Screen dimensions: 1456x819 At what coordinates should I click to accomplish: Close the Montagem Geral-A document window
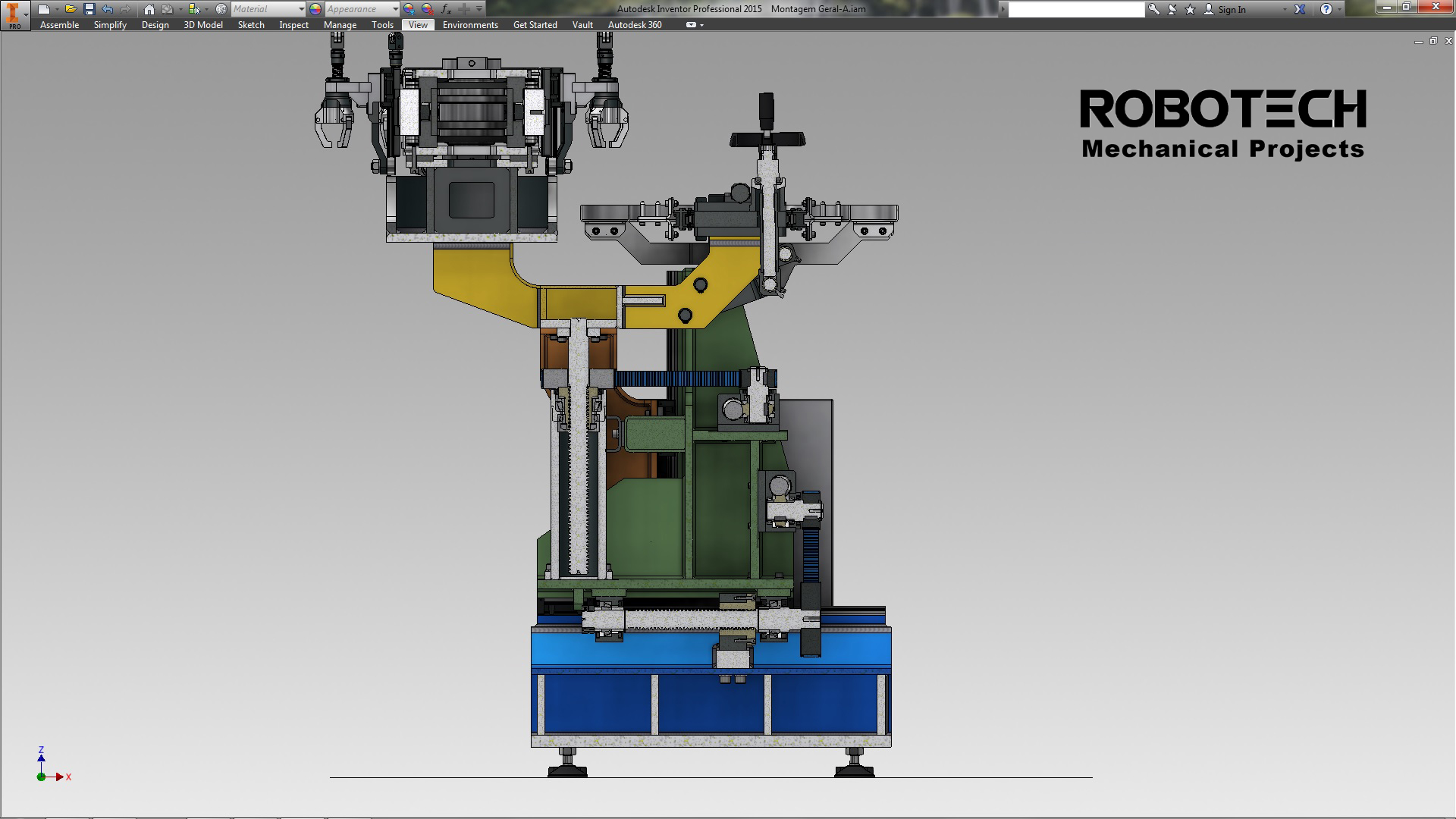(x=1448, y=42)
